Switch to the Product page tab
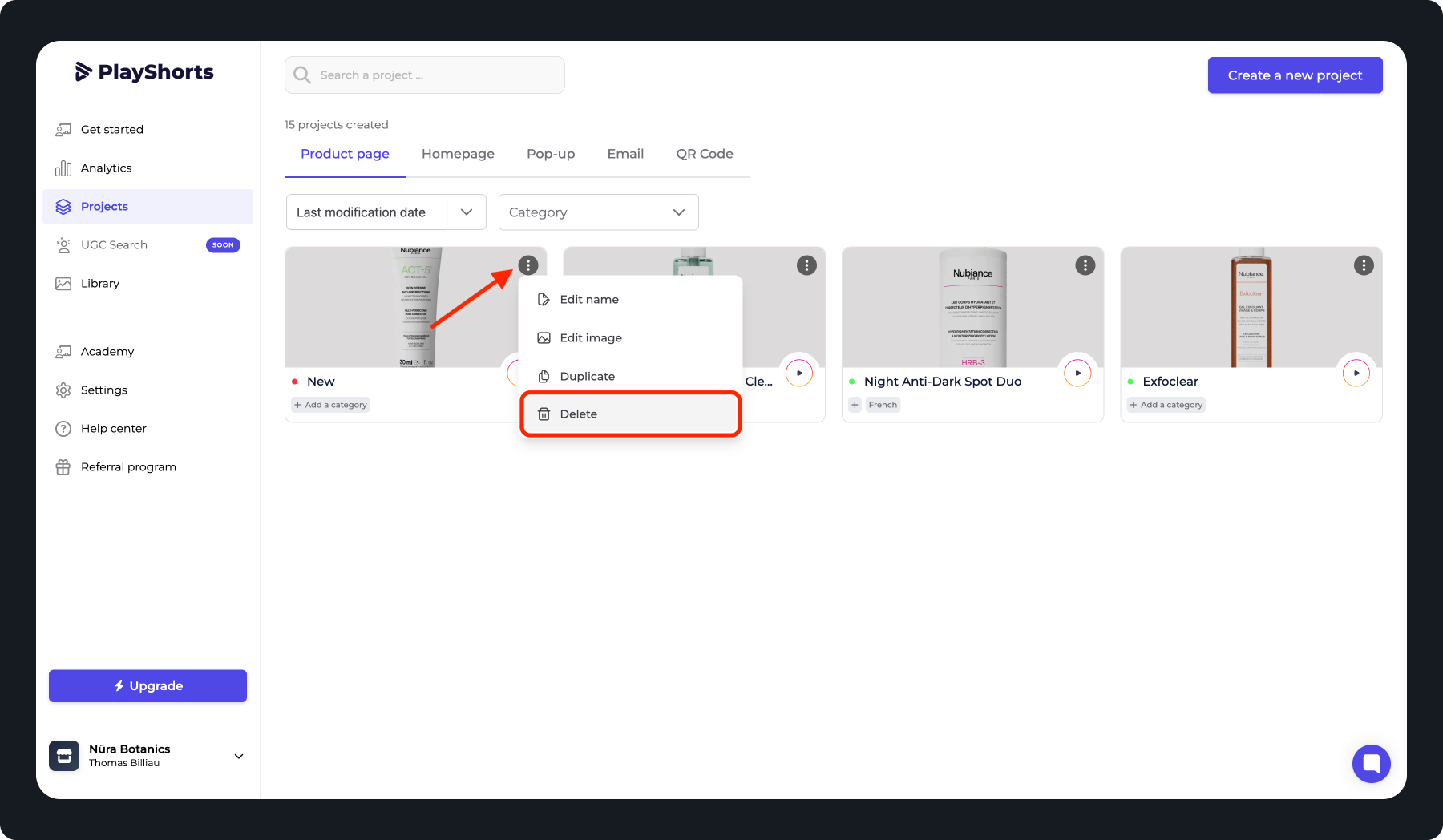This screenshot has width=1443, height=840. 345,154
